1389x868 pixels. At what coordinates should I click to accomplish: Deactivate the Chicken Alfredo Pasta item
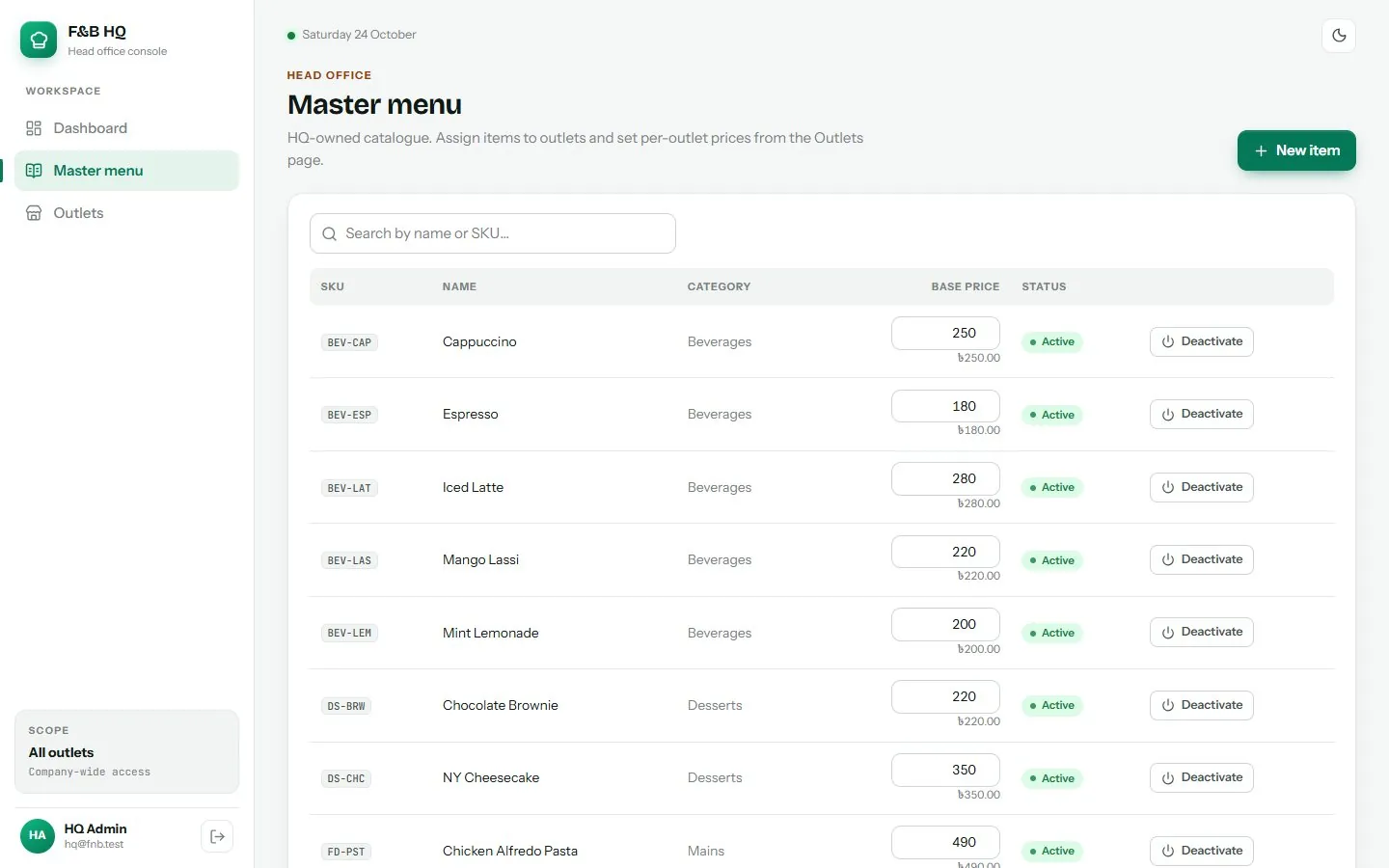[x=1201, y=851]
